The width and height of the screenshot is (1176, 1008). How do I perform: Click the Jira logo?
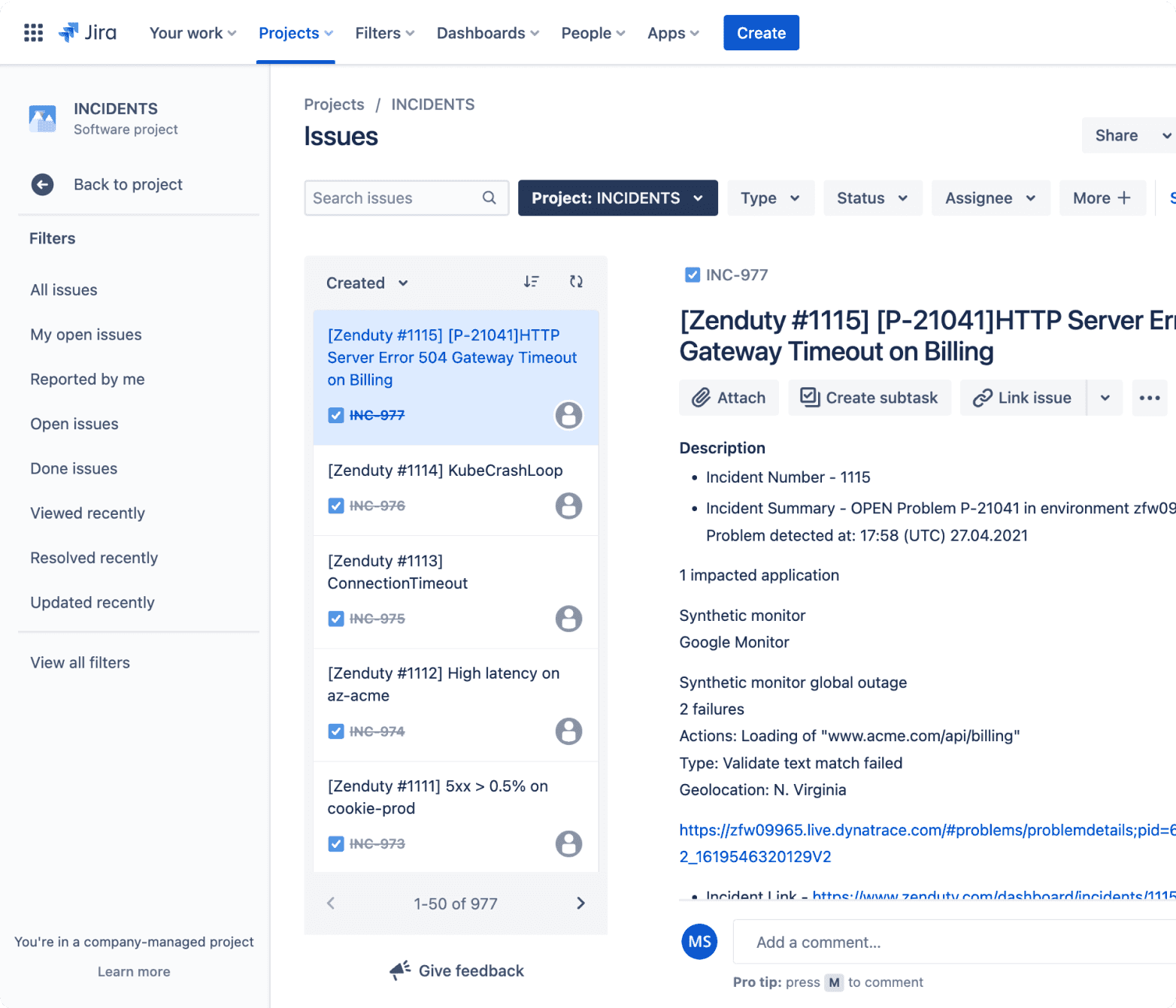coord(87,32)
